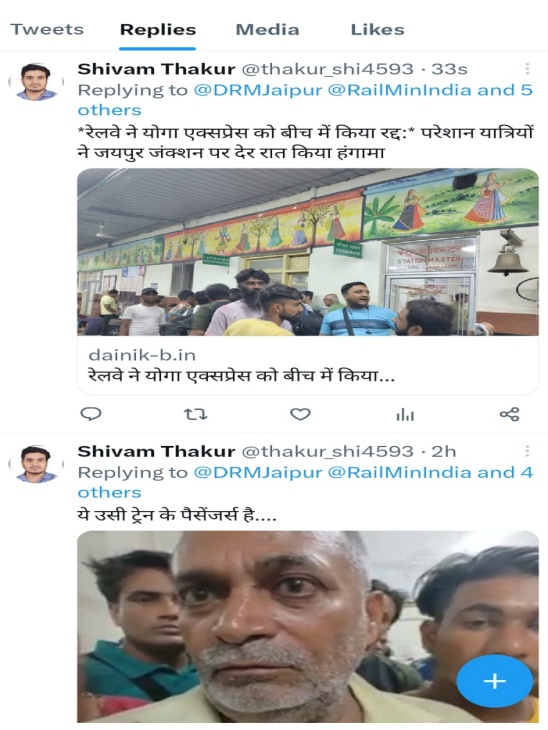Open Shivam Thakur avatar on second tweet
Viewport: 548px width, 730px height.
pyautogui.click(x=36, y=464)
